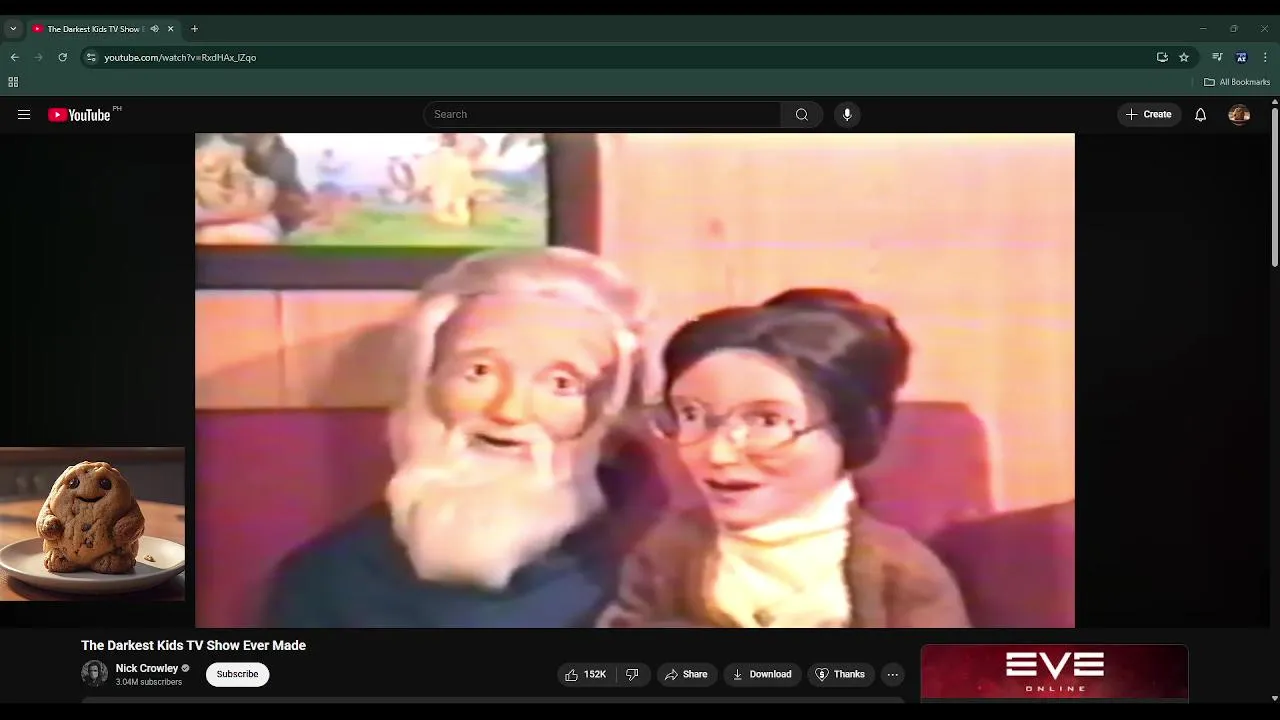Open the YouTube account avatar menu
1280x720 pixels.
1239,115
